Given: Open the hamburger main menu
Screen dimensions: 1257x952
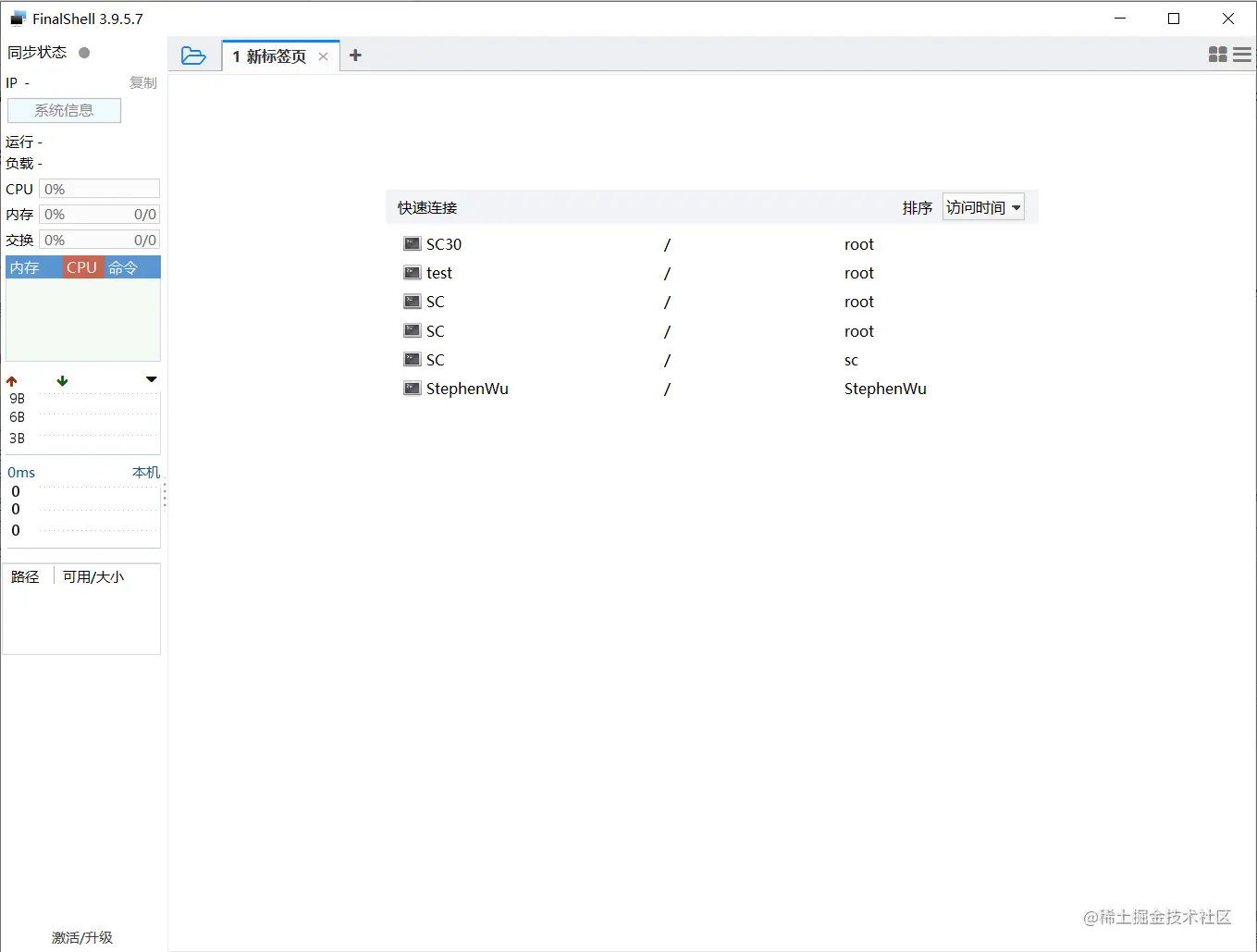Looking at the screenshot, I should coord(1242,56).
